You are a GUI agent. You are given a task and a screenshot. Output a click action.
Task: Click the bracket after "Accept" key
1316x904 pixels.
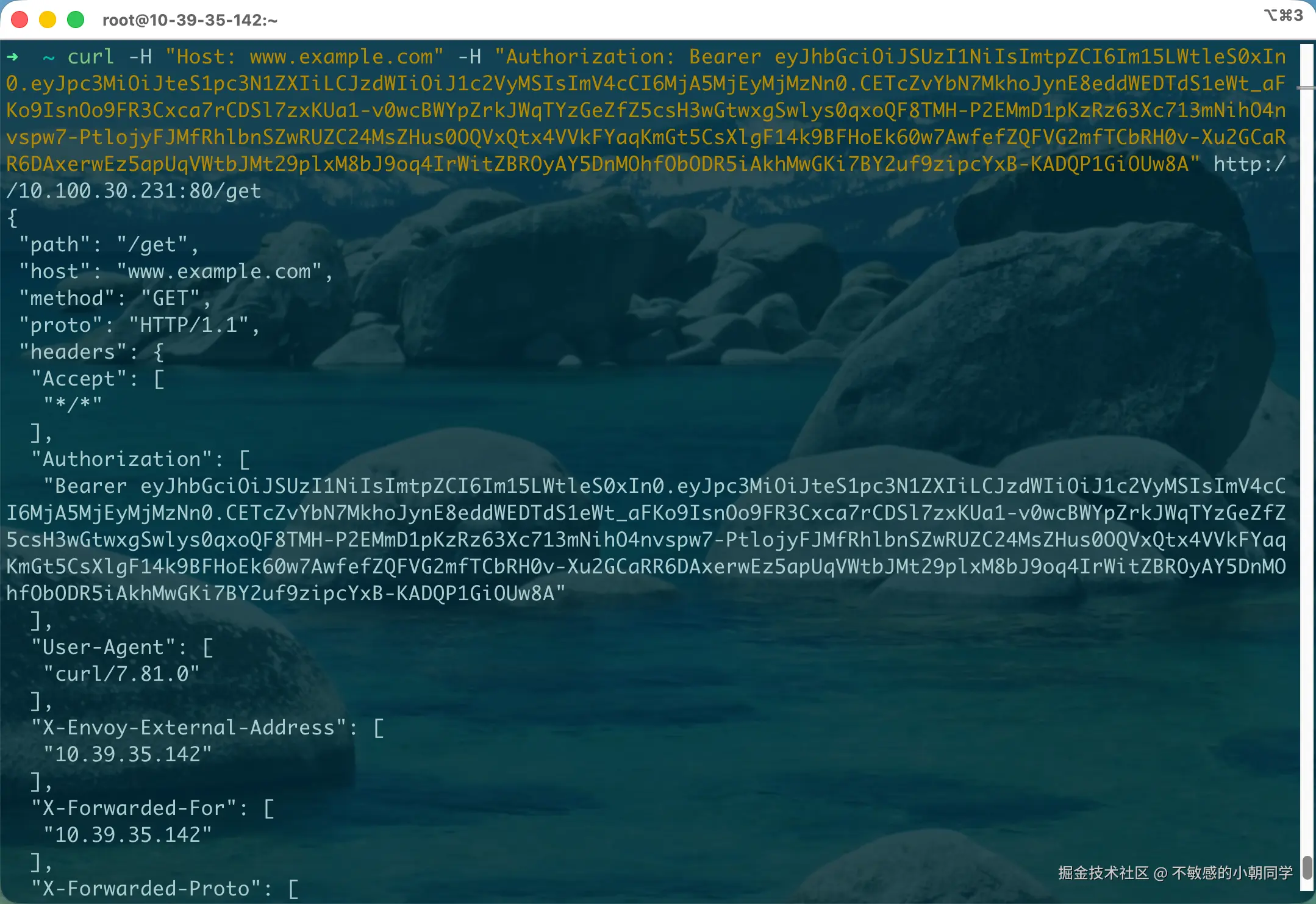(x=159, y=379)
